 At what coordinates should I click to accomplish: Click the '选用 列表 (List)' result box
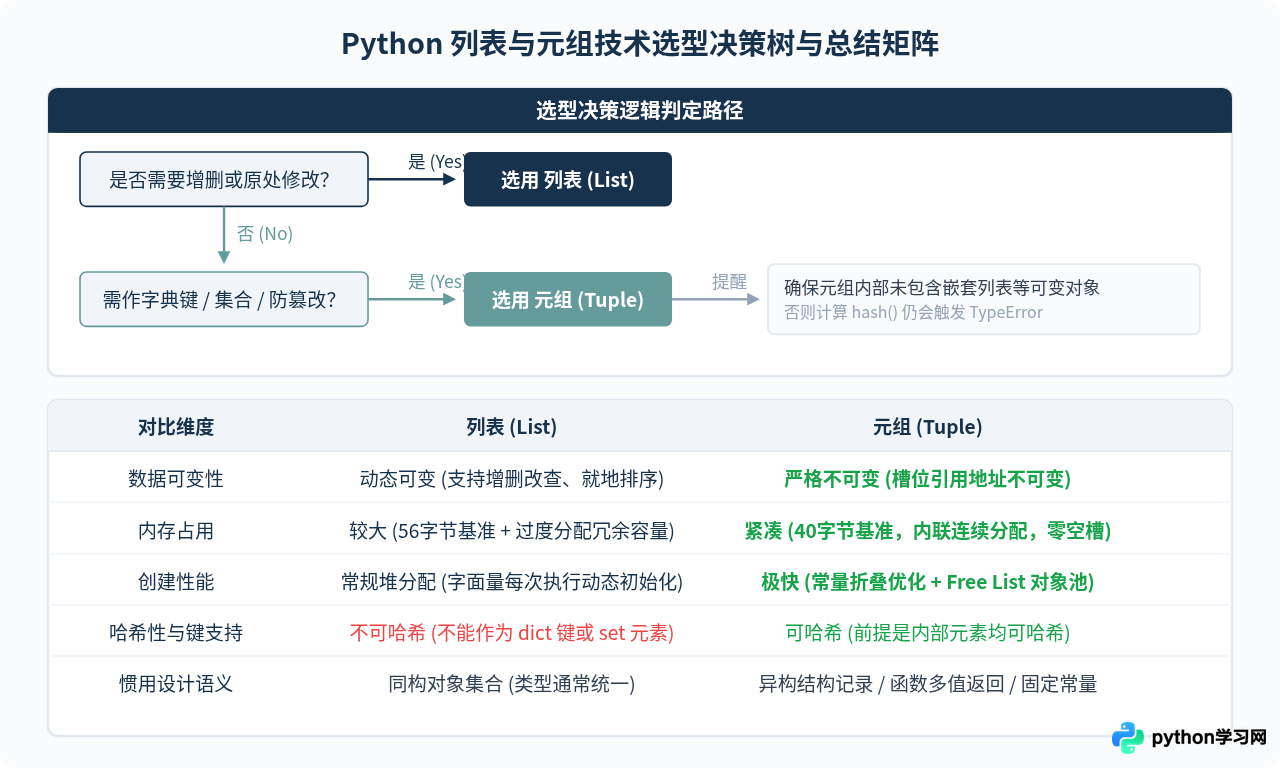click(568, 179)
